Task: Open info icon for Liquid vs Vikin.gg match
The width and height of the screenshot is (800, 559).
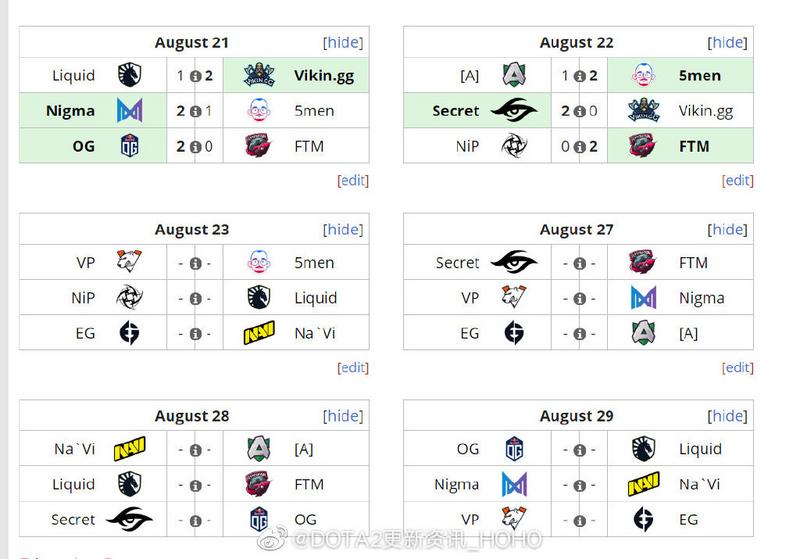Action: click(x=195, y=76)
